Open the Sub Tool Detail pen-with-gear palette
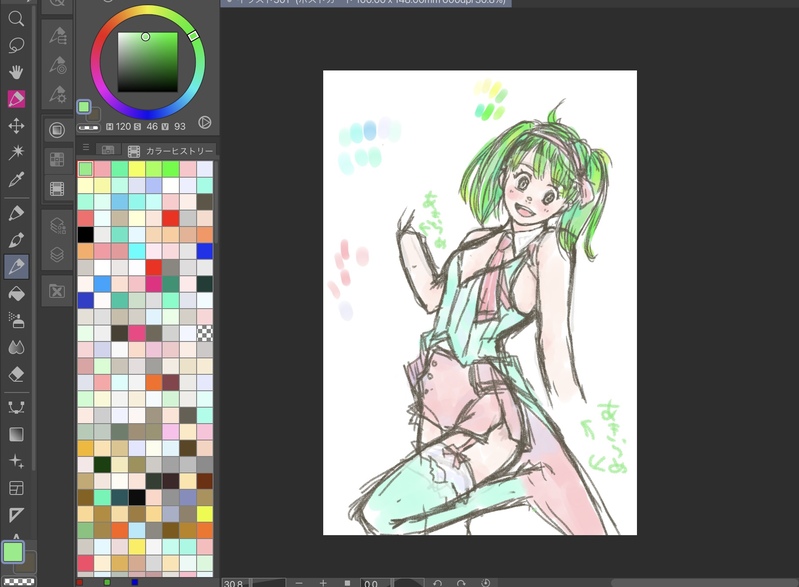799x587 pixels. point(58,94)
